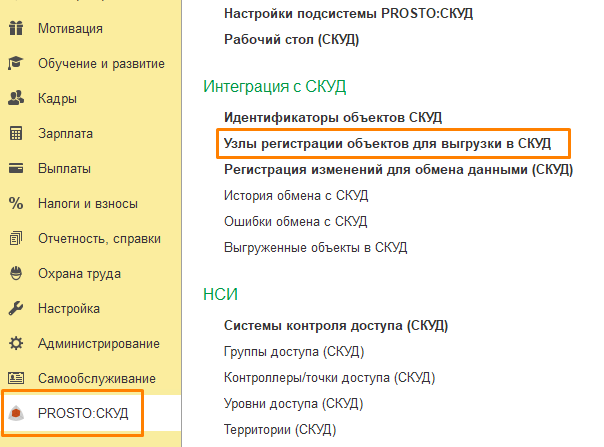Go to Охрана труда section
Viewport: 604px width, 447px height.
[x=79, y=274]
